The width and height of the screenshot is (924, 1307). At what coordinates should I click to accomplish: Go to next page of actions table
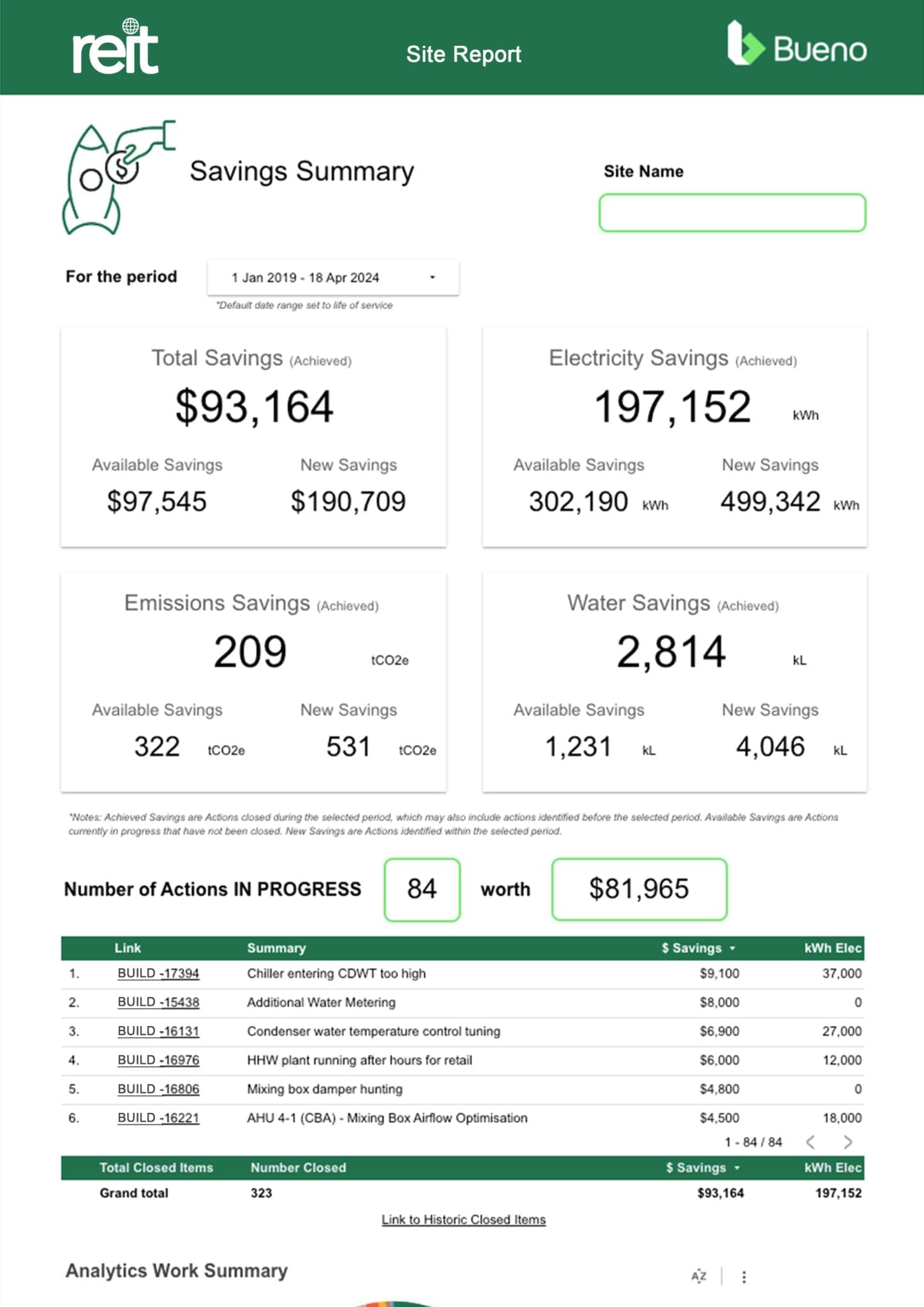847,1142
